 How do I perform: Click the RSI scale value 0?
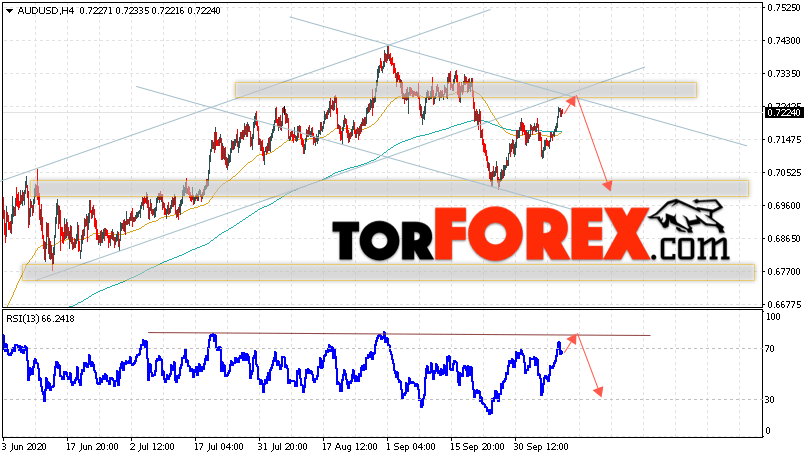pyautogui.click(x=768, y=431)
